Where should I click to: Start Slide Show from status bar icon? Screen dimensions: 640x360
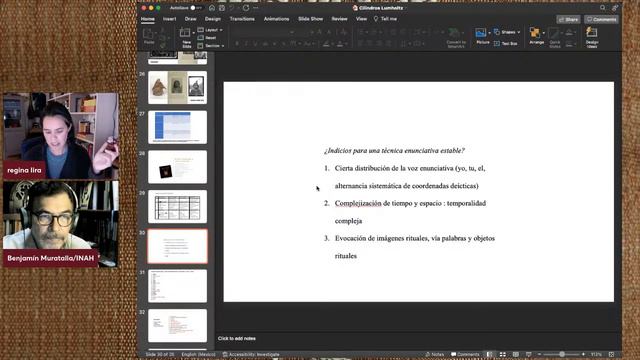pos(529,354)
